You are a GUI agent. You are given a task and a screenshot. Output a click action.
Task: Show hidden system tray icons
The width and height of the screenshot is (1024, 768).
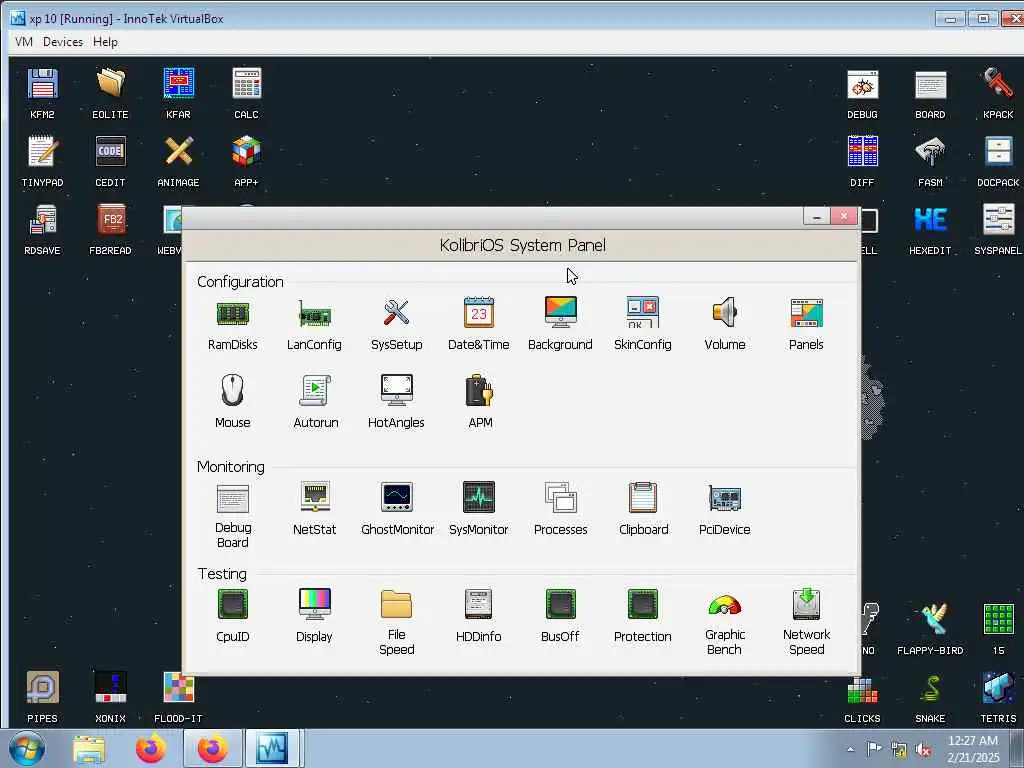coord(850,750)
